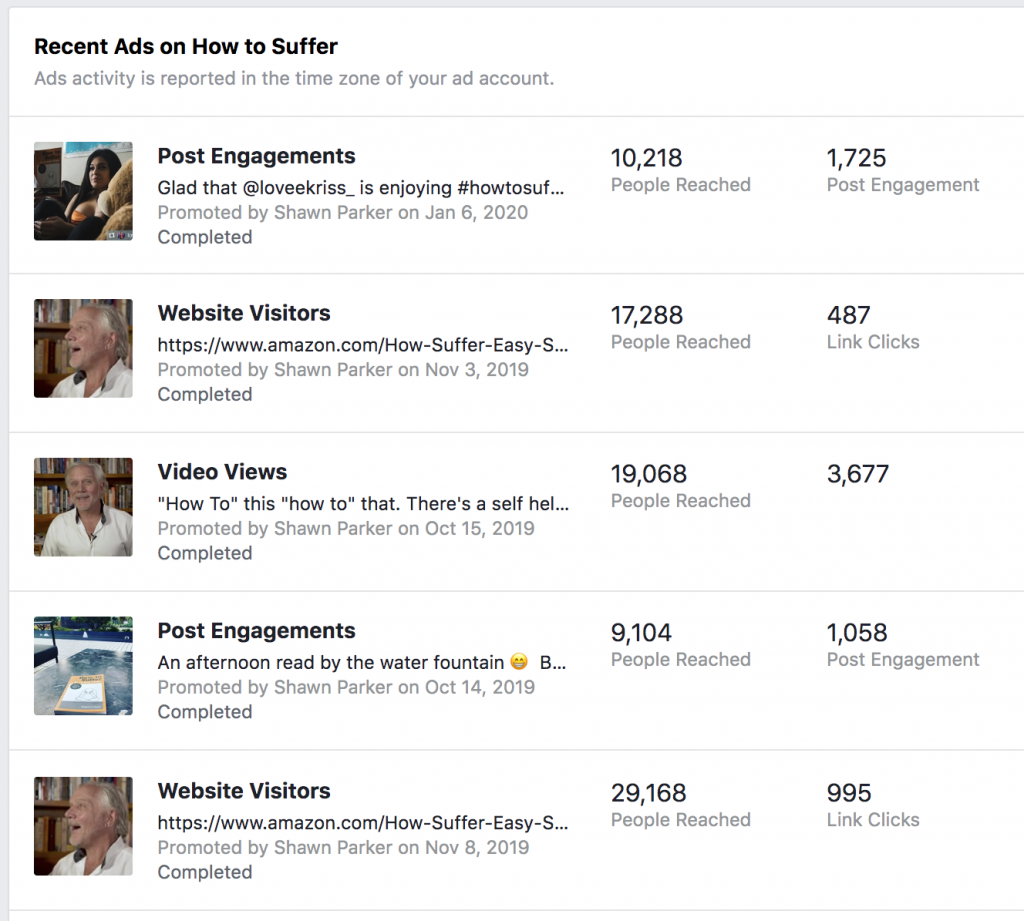Click the 1,725 Post Engagement stat

[857, 158]
